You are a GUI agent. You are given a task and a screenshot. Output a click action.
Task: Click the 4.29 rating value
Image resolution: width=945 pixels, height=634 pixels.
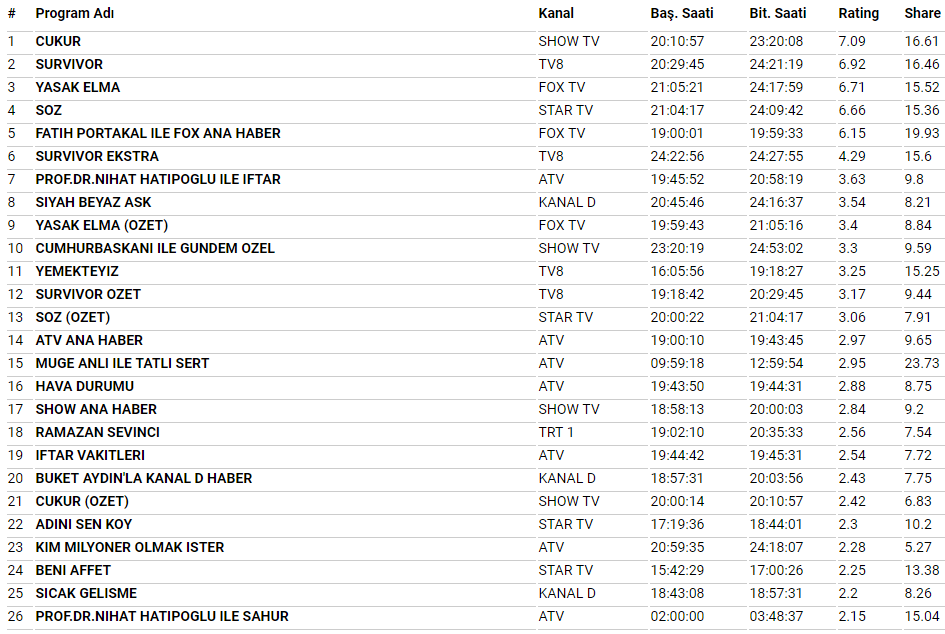[852, 156]
